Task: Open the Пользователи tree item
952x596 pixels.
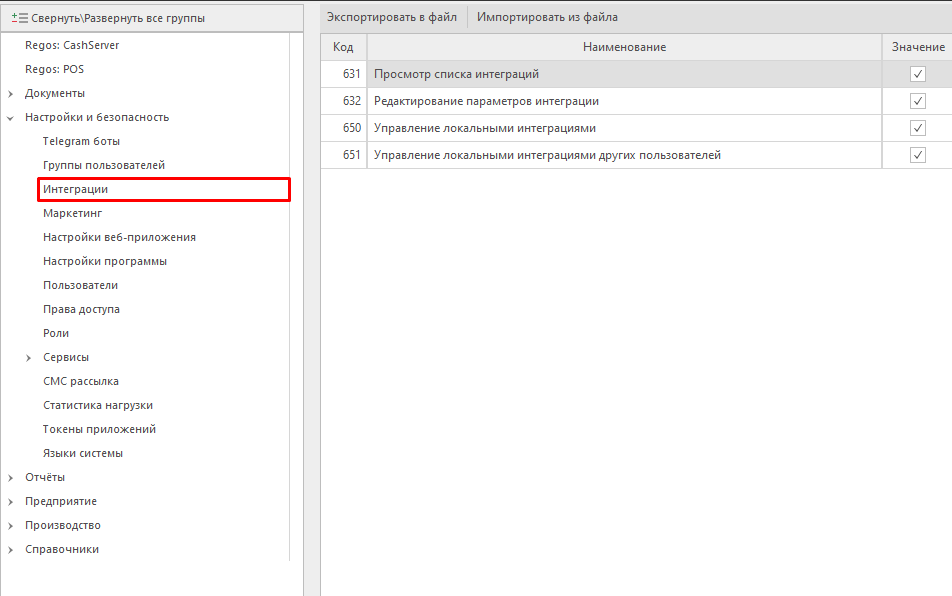Action: tap(80, 285)
